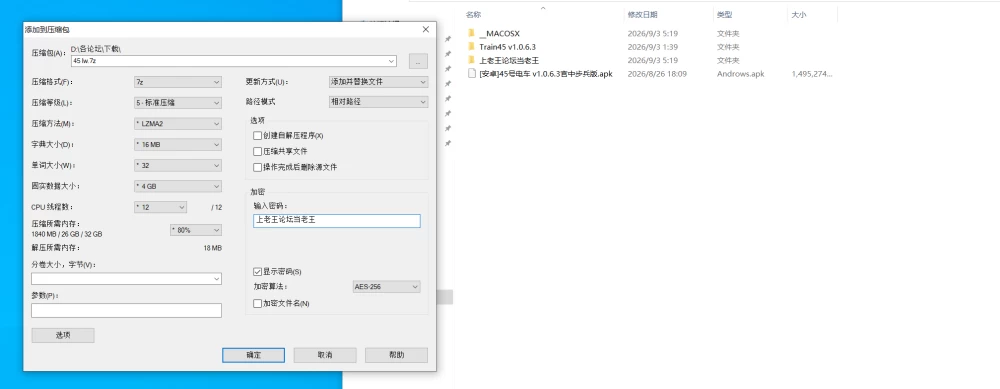Open 更新方式 dropdown 添加并替换文件
The height and width of the screenshot is (389, 1000).
[378, 82]
